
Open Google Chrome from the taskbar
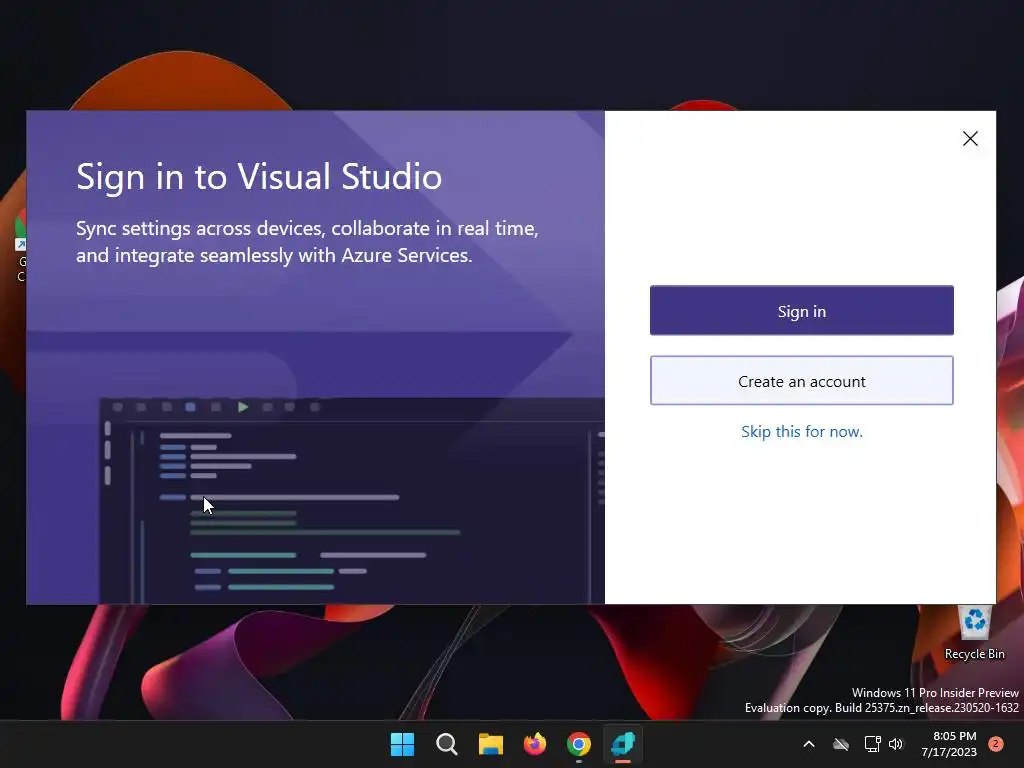(x=579, y=744)
